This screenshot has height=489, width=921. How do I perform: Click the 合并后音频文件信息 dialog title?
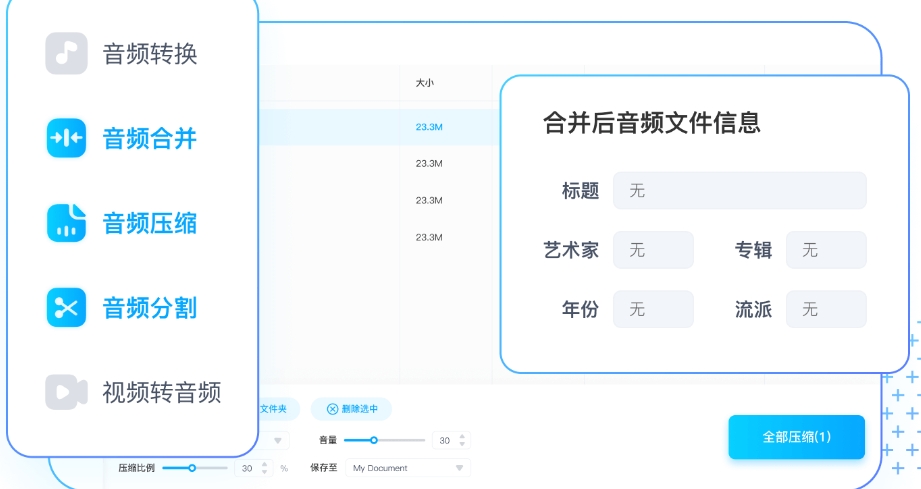click(x=651, y=123)
